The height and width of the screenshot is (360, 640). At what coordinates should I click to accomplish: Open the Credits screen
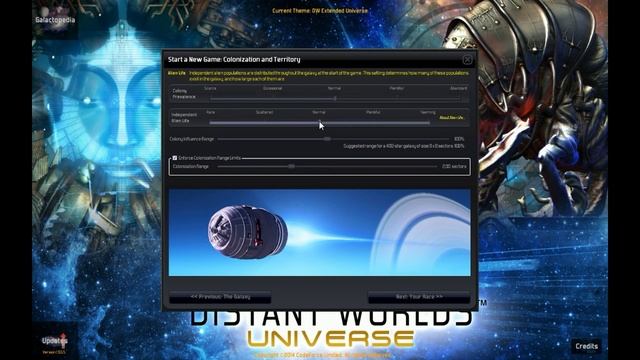coord(587,346)
